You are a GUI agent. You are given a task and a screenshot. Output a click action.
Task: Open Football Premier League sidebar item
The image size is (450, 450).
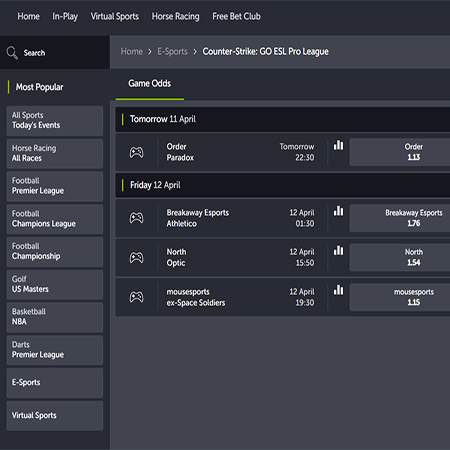pos(55,186)
